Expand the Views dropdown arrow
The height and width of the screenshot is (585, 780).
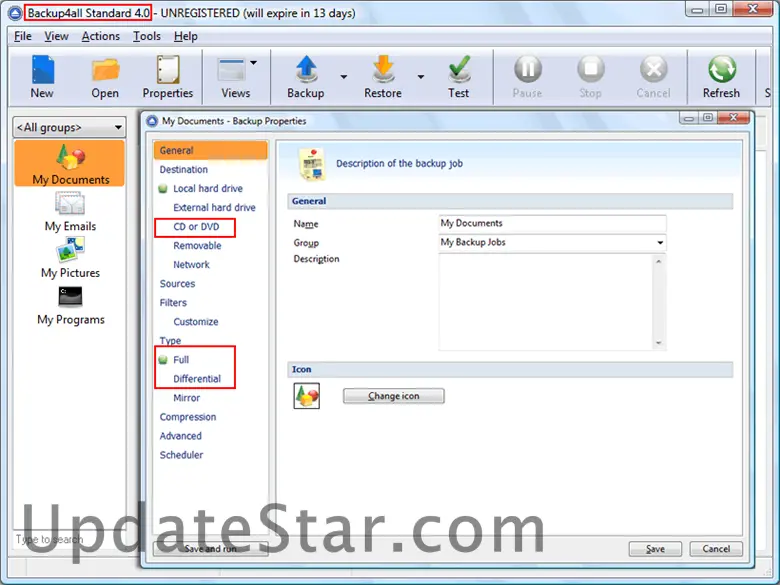point(254,63)
